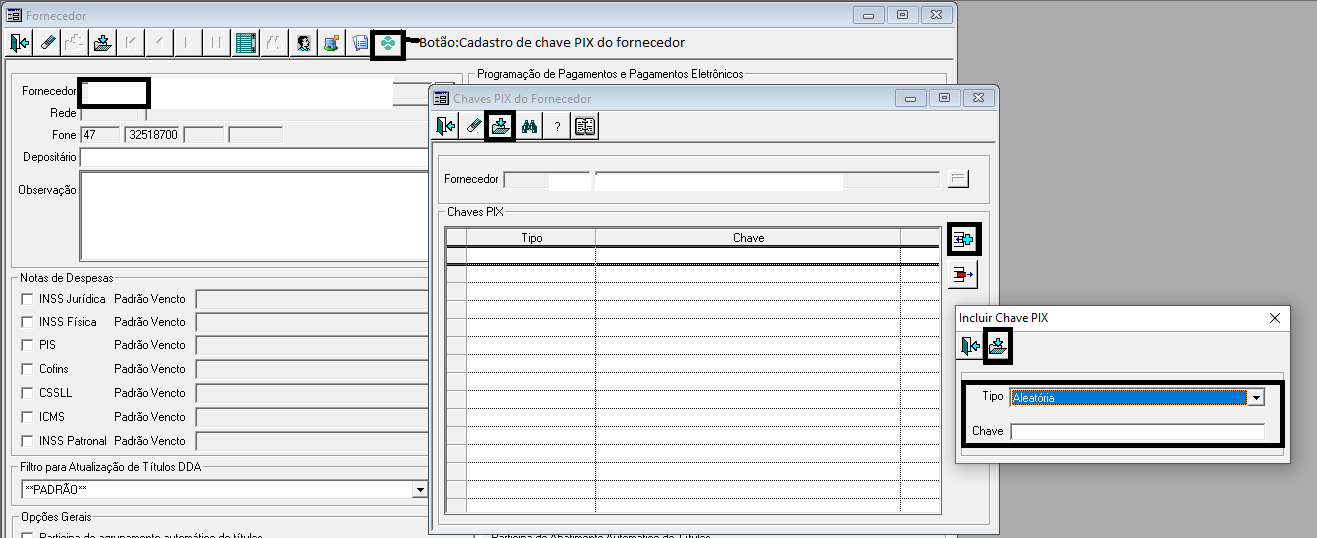The image size is (1317, 538).
Task: Toggle the INSS Física checkbox
Action: pyautogui.click(x=27, y=322)
